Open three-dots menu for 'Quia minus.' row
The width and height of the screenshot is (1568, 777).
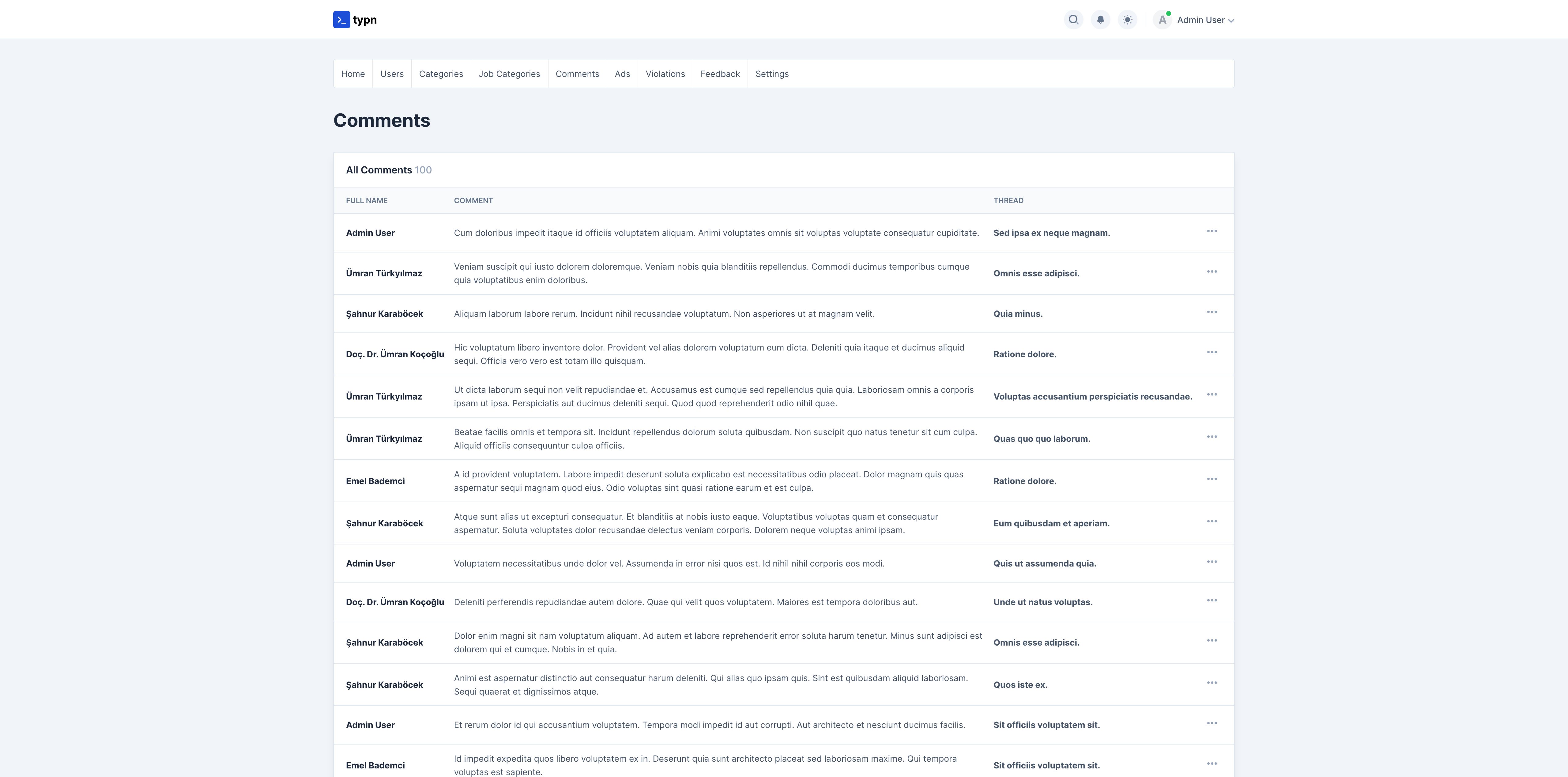coord(1211,313)
